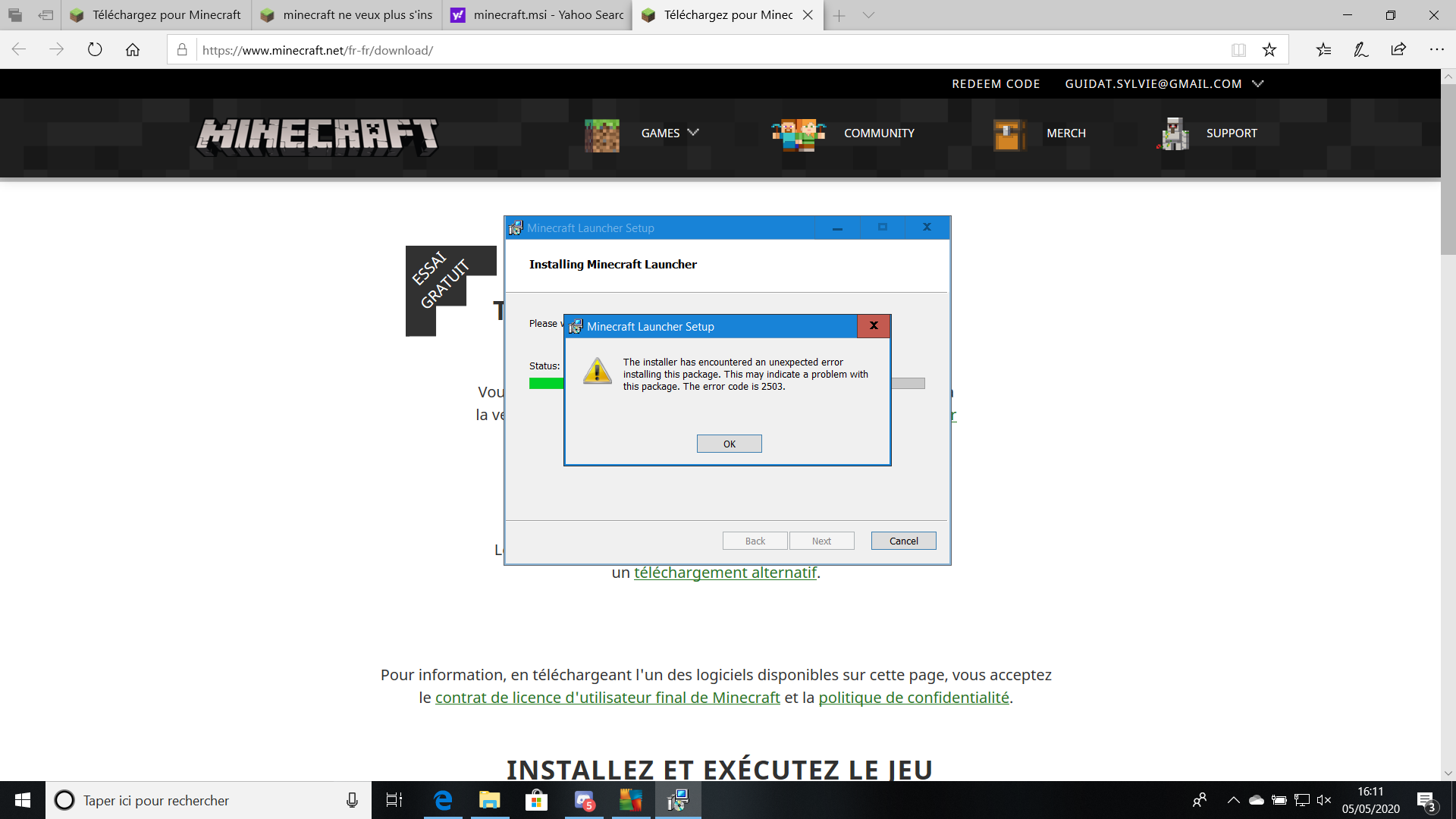Open the SUPPORT menu item
1456x819 pixels.
click(x=1232, y=133)
